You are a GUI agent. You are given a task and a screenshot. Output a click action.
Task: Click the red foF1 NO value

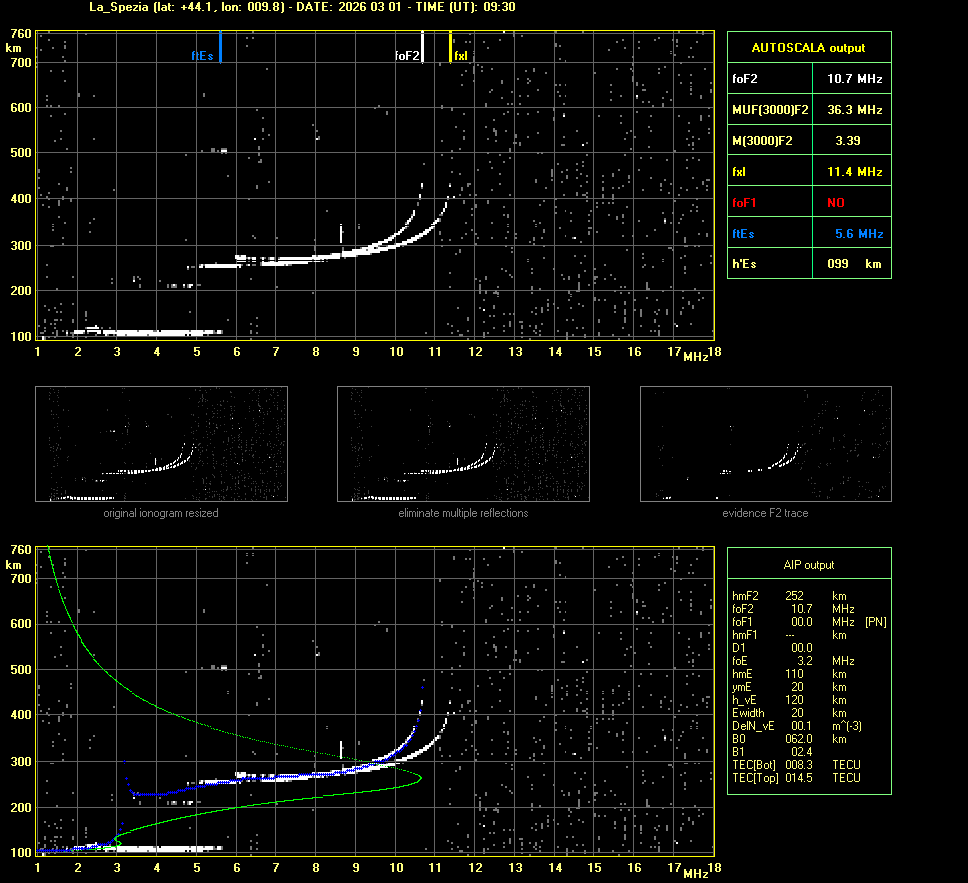tap(835, 203)
